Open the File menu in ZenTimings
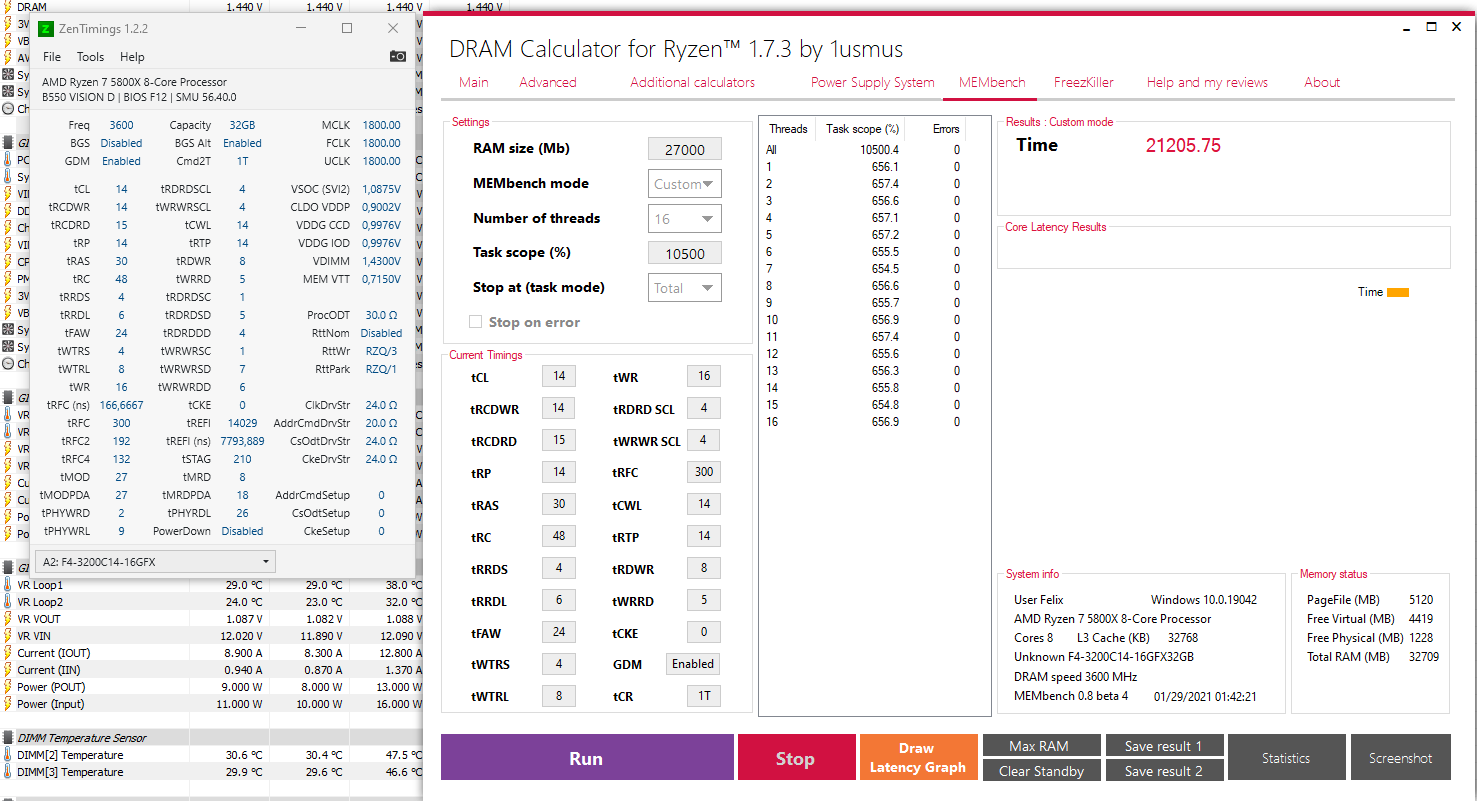 coord(52,57)
